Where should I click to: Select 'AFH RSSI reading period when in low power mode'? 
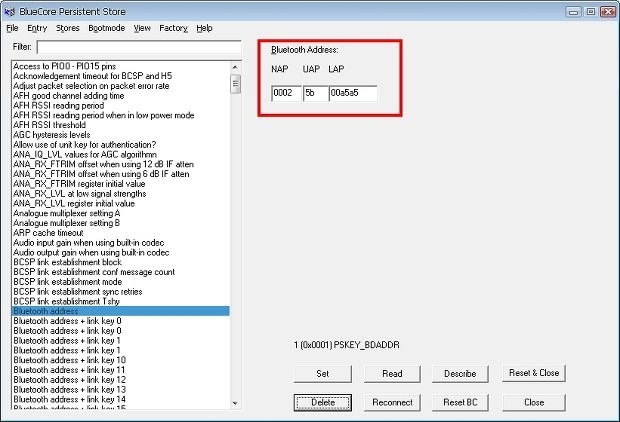tap(121, 115)
